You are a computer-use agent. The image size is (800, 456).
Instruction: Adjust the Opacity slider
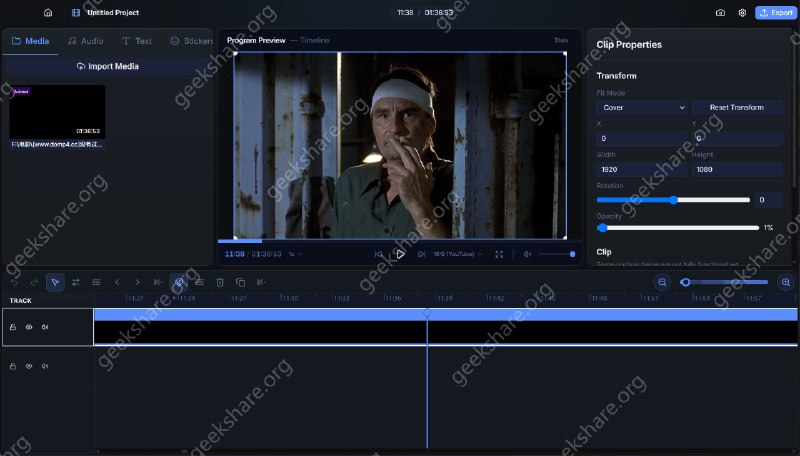pos(678,227)
